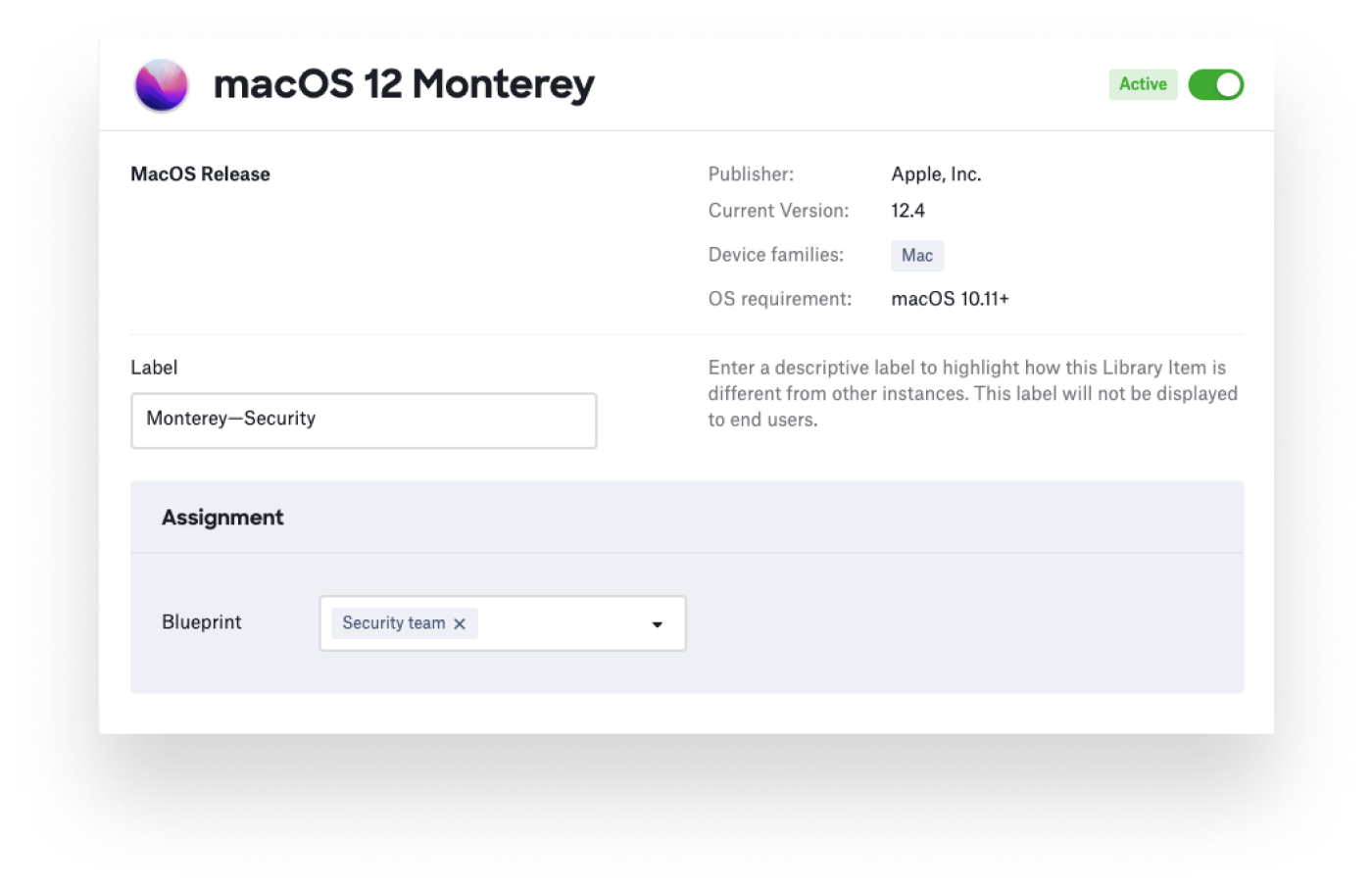The width and height of the screenshot is (1372, 891).
Task: Click the green Active status badge
Action: 1143,84
